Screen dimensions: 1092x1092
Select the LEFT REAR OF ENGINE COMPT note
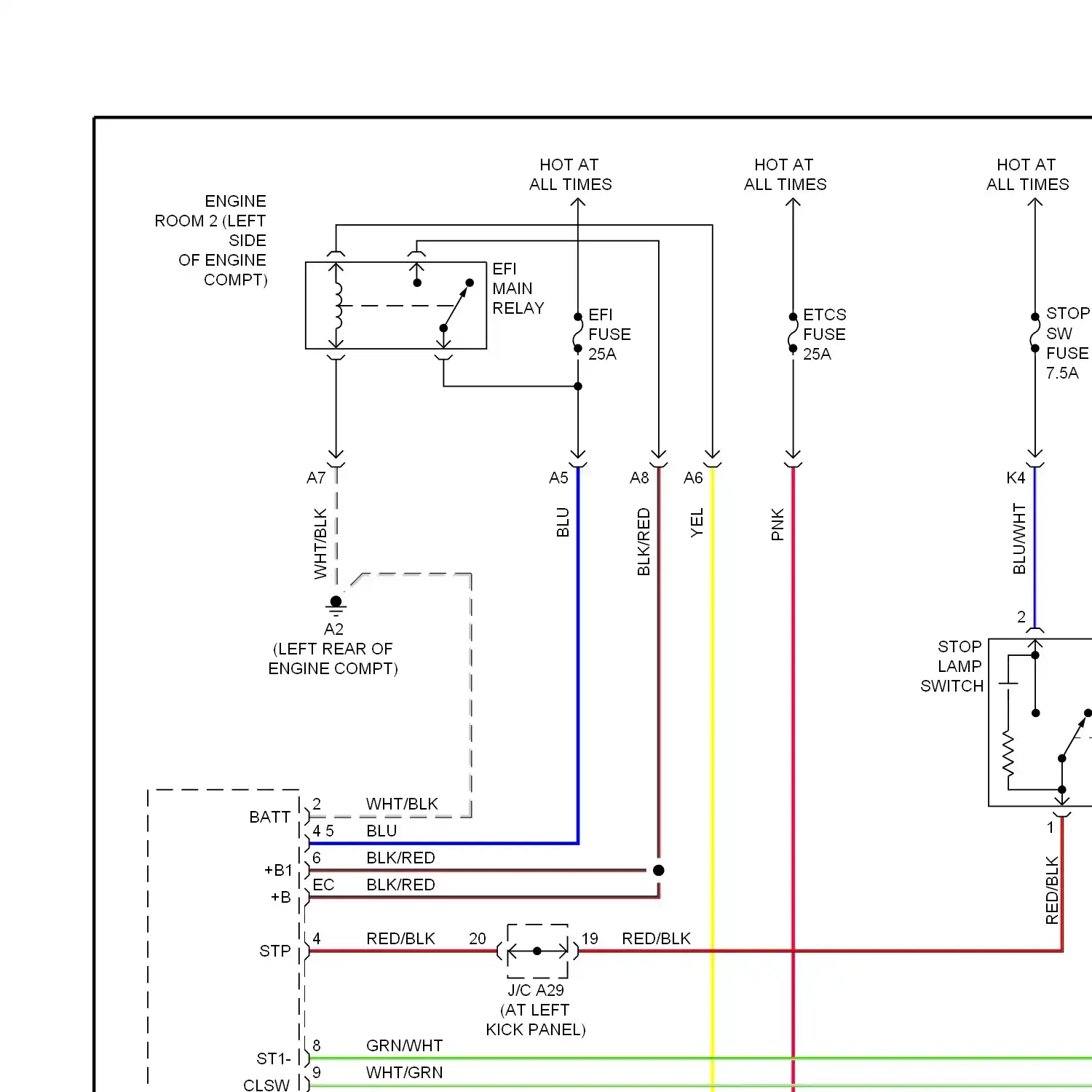coord(333,659)
